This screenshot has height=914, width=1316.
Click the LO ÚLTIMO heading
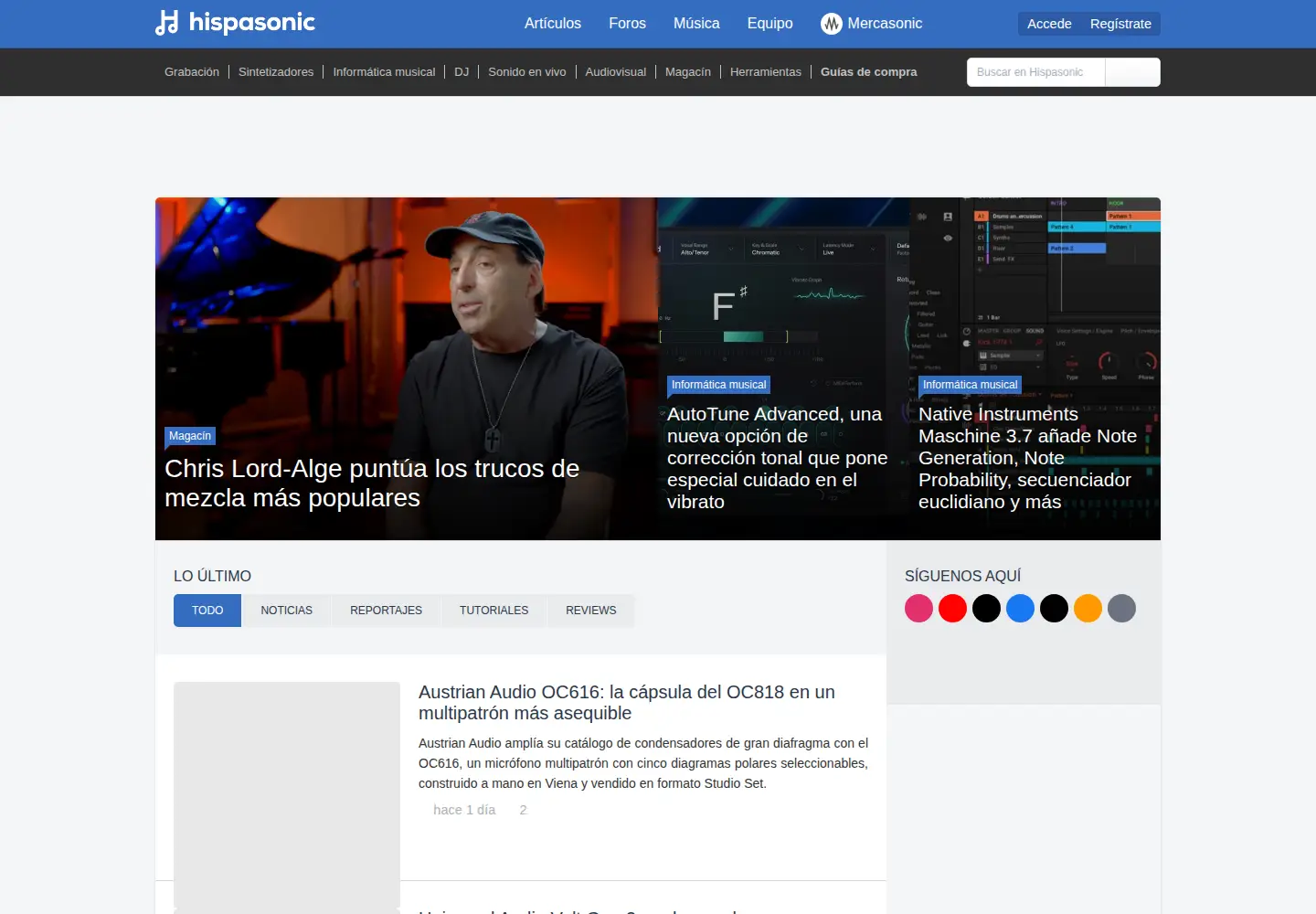212,576
